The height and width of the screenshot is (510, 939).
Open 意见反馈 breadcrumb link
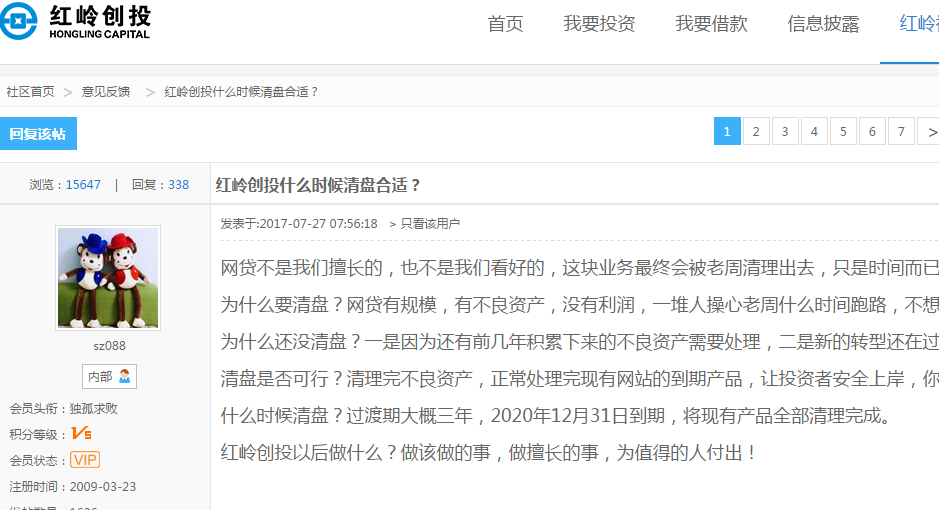pos(106,92)
